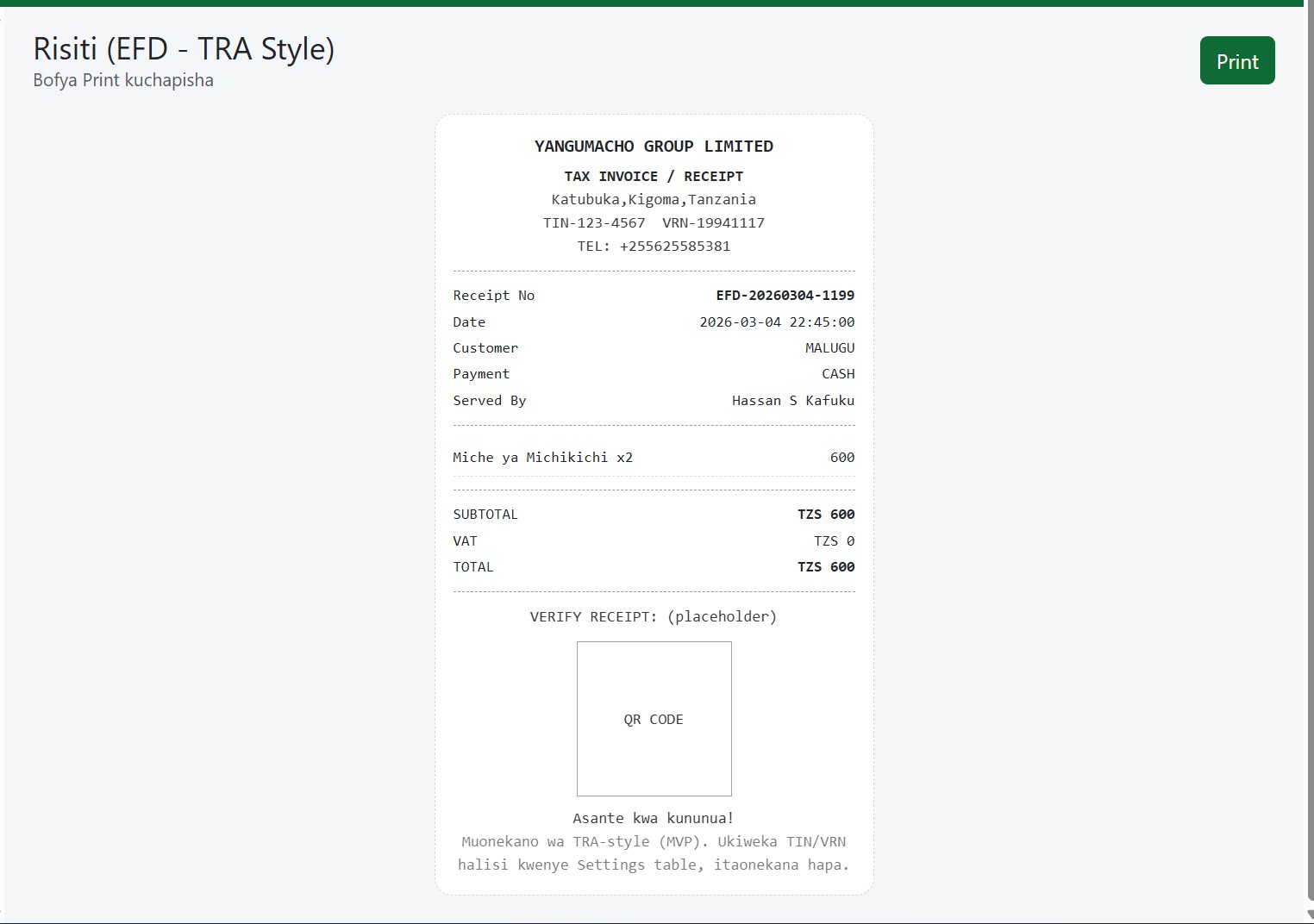Click the QR CODE placeholder box
1314x924 pixels.
point(654,718)
